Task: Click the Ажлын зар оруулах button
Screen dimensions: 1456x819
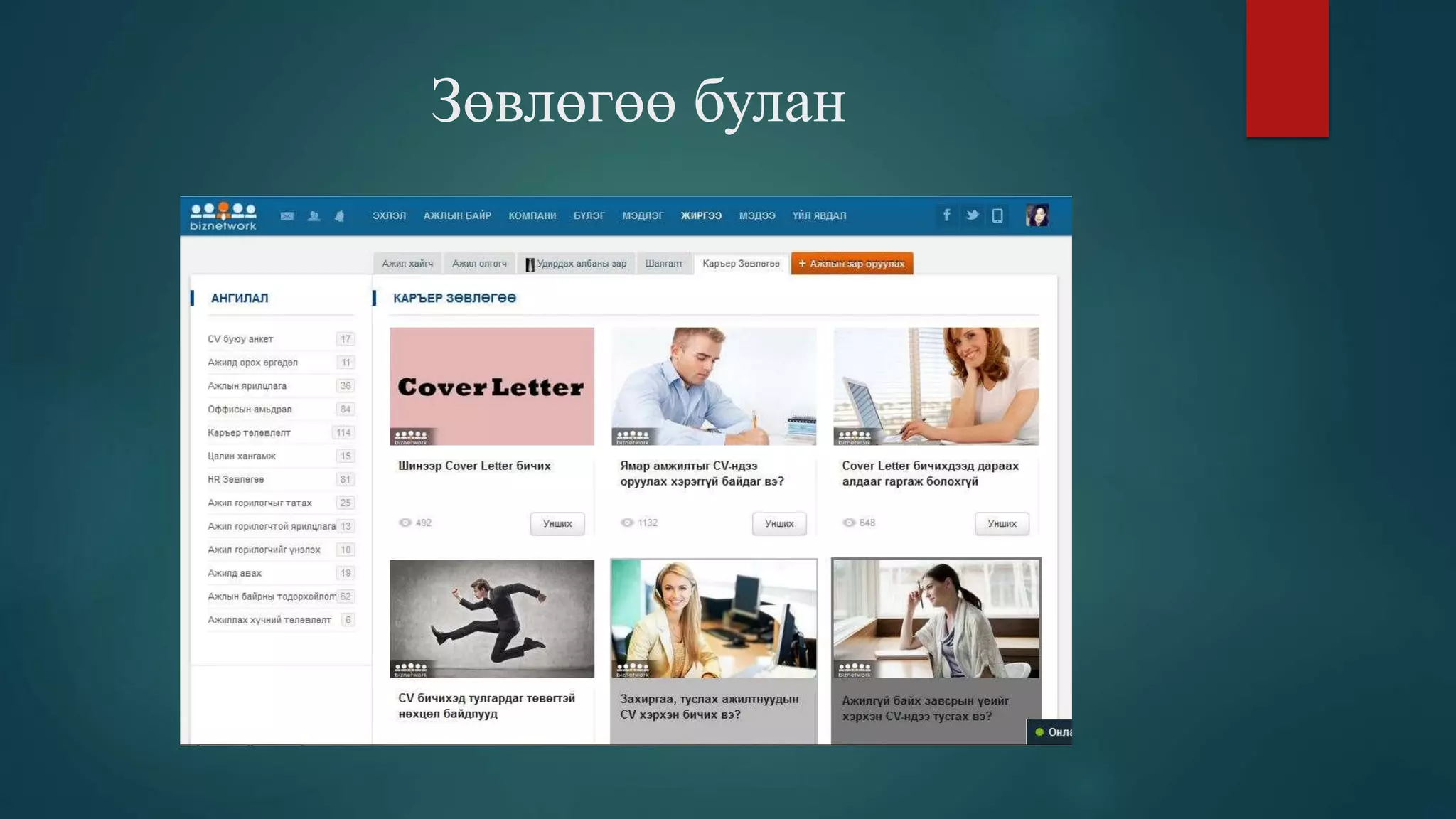Action: tap(852, 264)
